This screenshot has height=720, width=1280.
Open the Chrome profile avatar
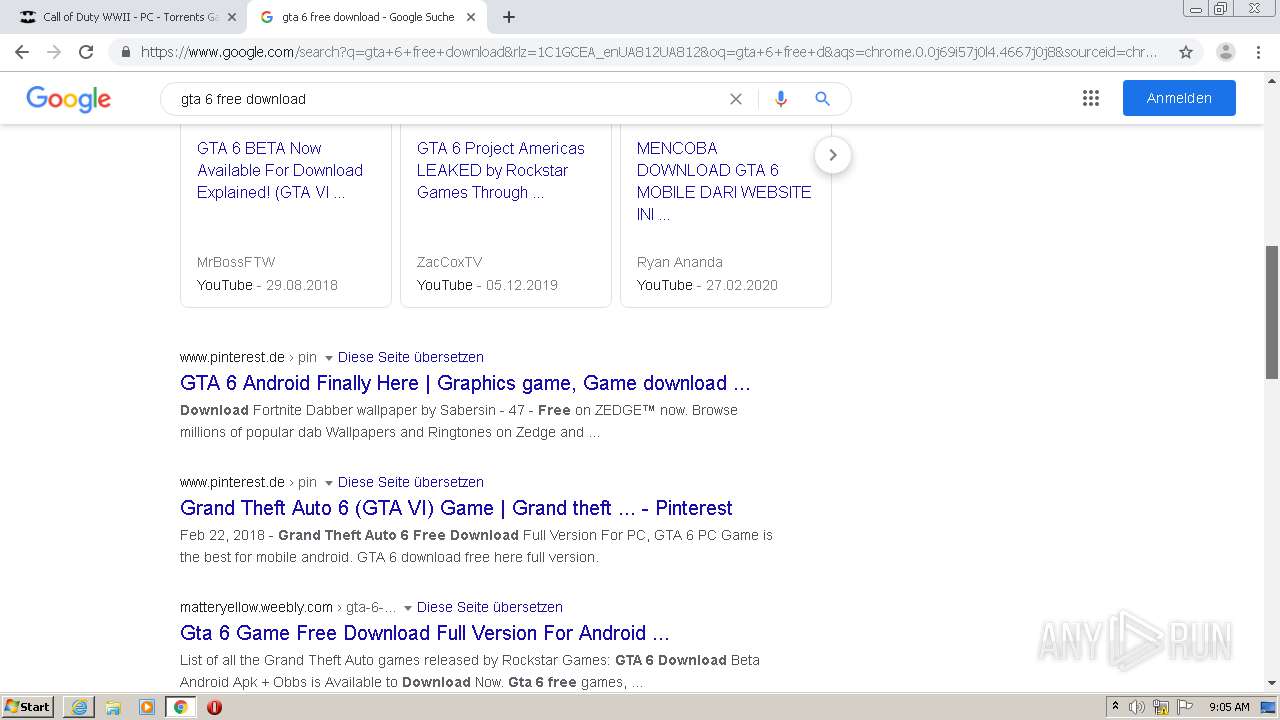(1226, 52)
